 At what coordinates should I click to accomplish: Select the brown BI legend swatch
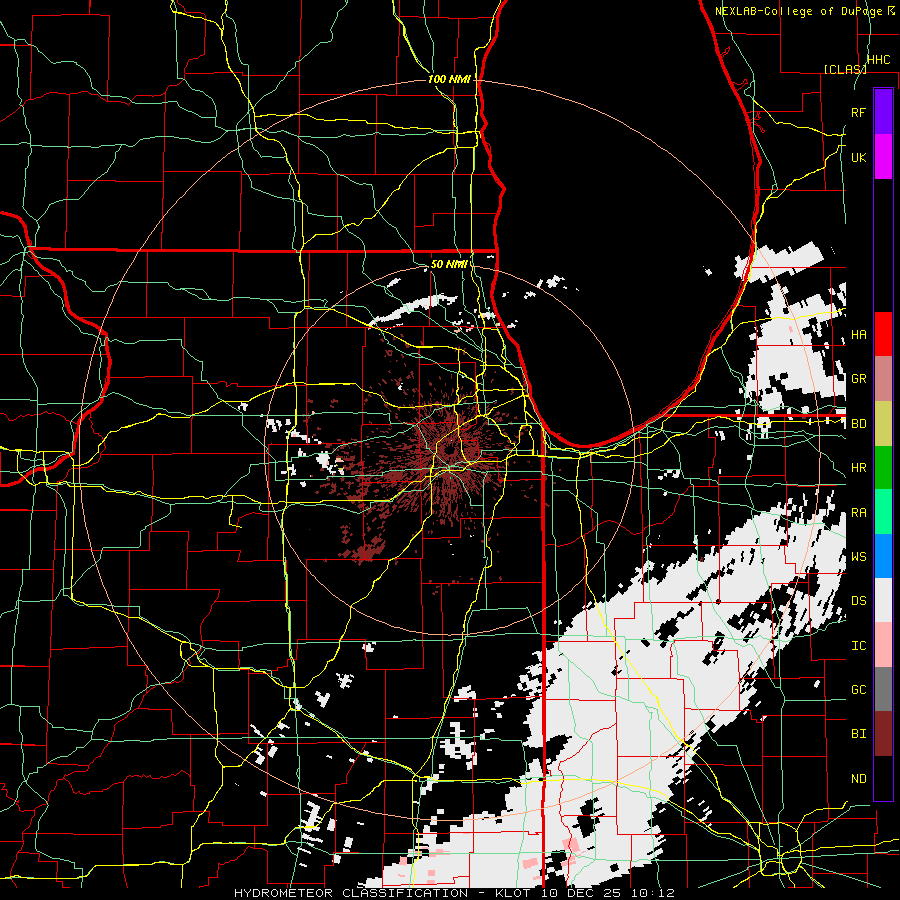click(x=883, y=734)
